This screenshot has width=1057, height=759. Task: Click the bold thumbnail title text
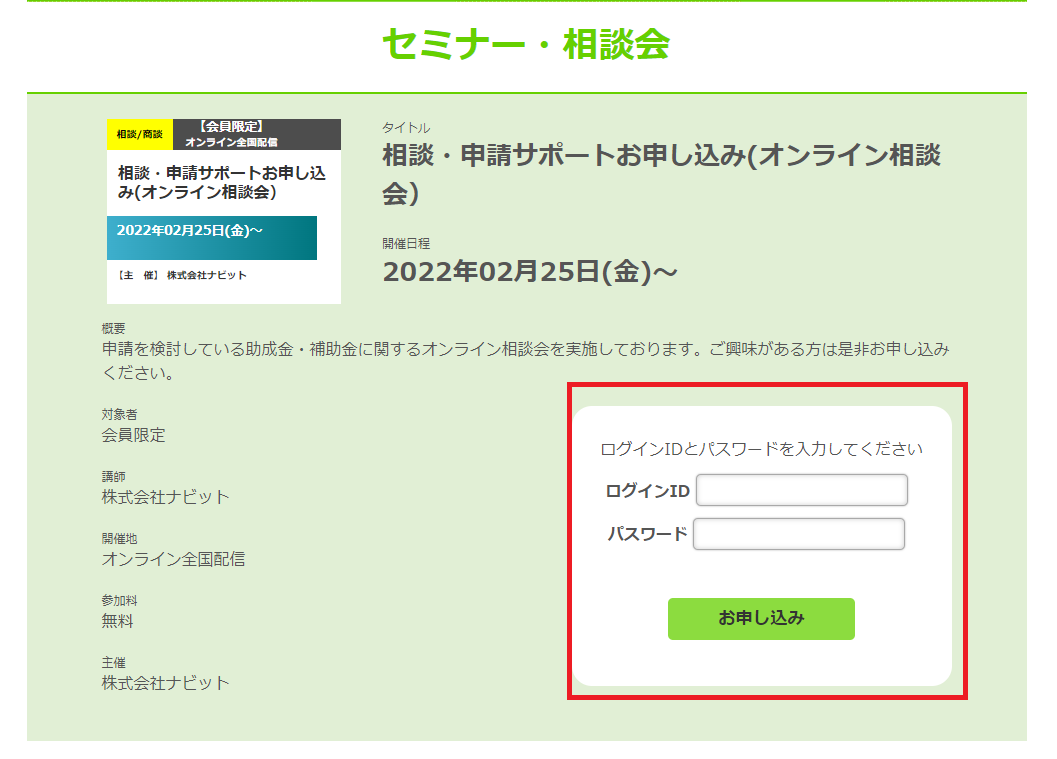click(222, 182)
